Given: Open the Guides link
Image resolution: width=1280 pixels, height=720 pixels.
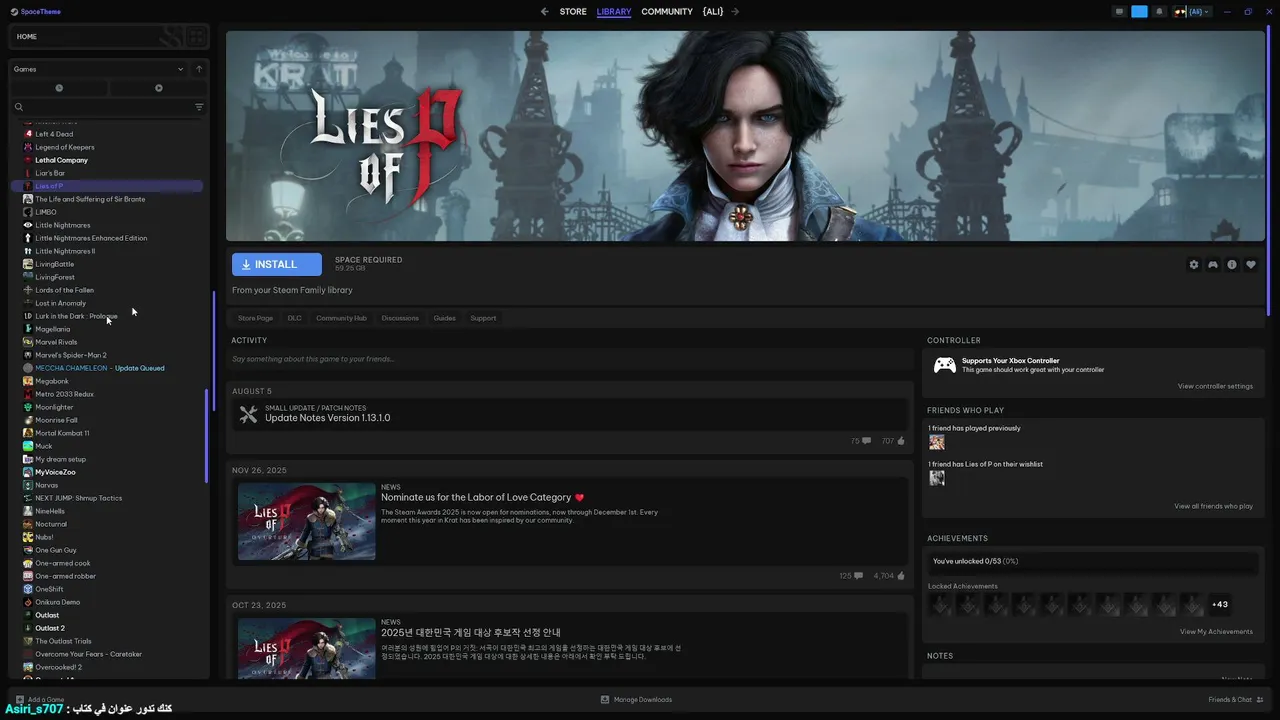Looking at the screenshot, I should click(444, 318).
